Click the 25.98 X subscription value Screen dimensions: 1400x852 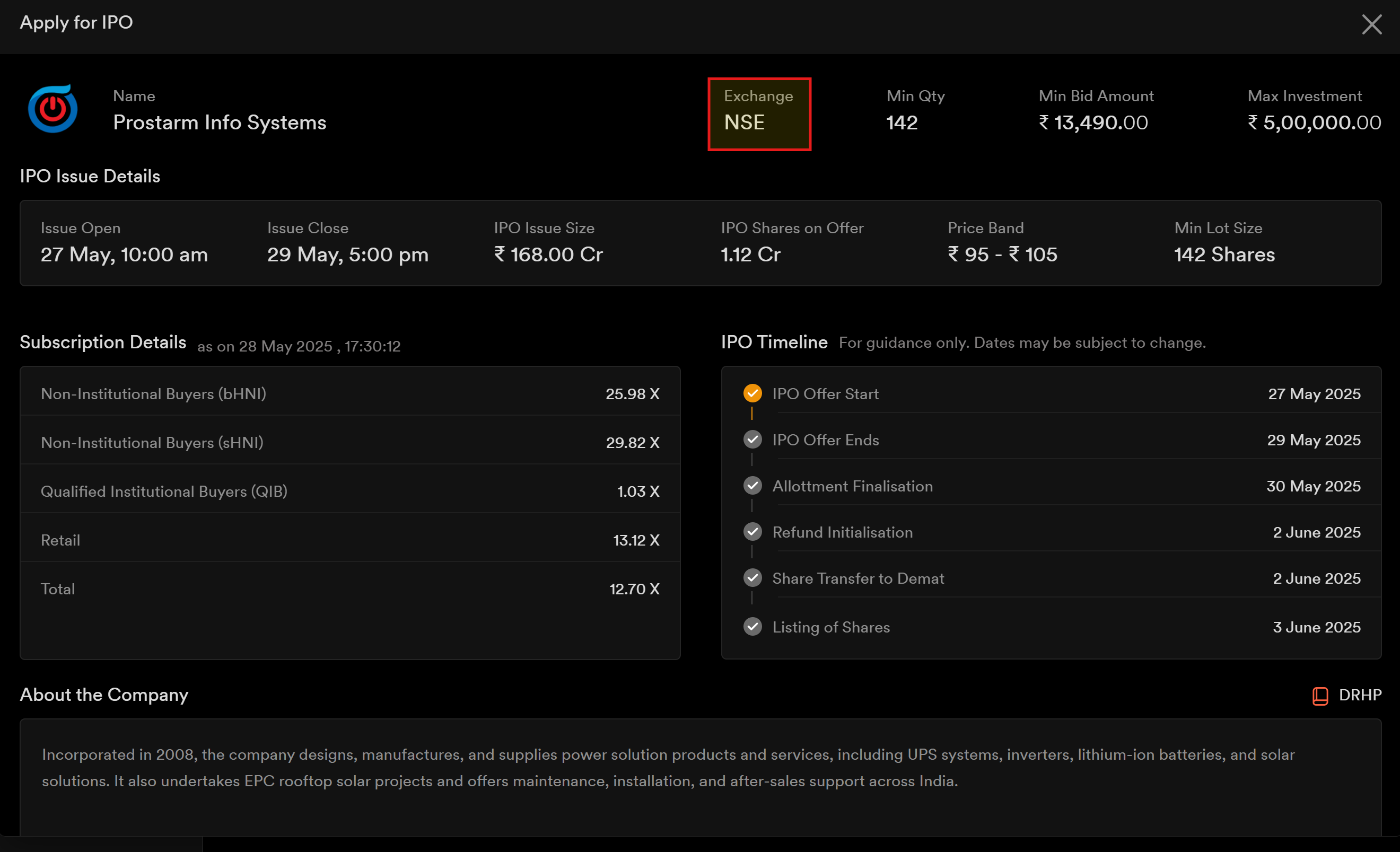632,393
